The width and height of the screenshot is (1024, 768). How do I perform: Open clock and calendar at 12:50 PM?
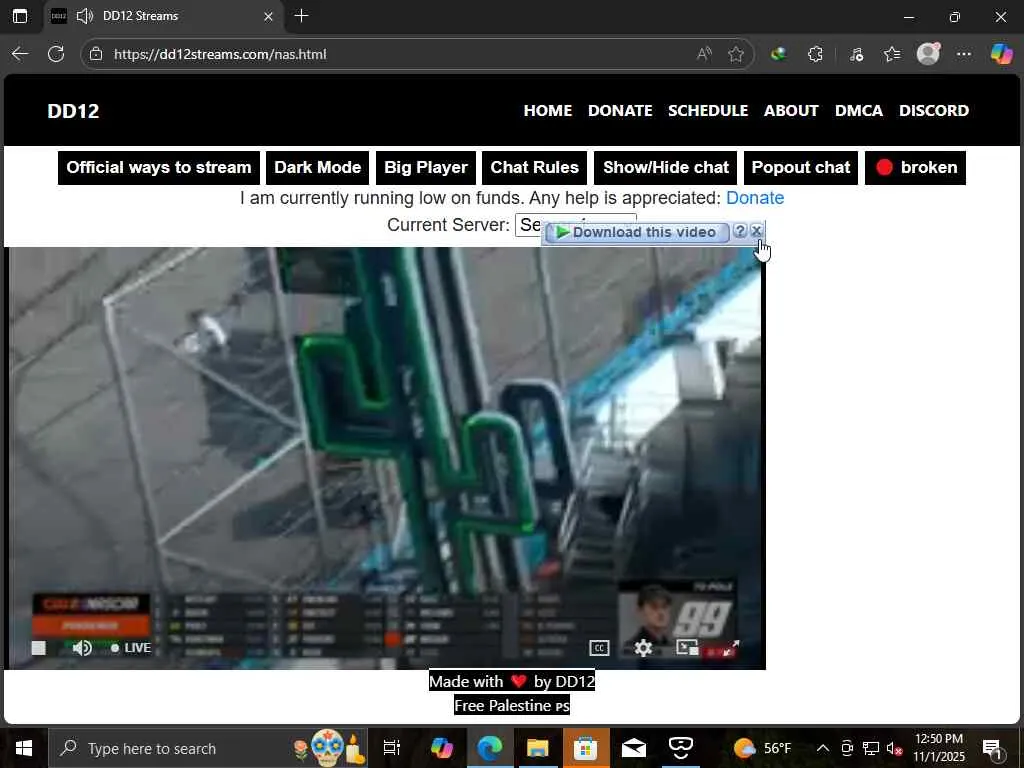(938, 748)
